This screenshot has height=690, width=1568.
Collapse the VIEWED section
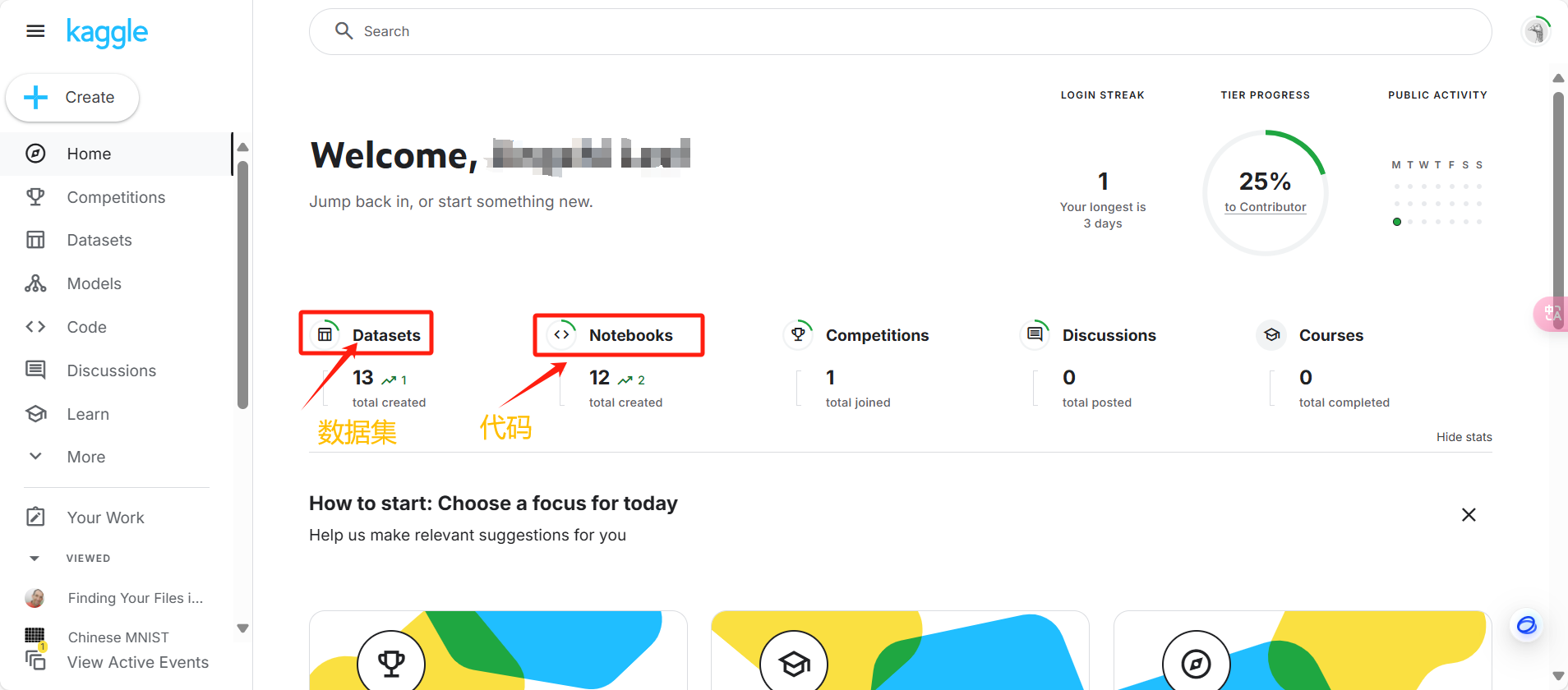click(x=35, y=558)
